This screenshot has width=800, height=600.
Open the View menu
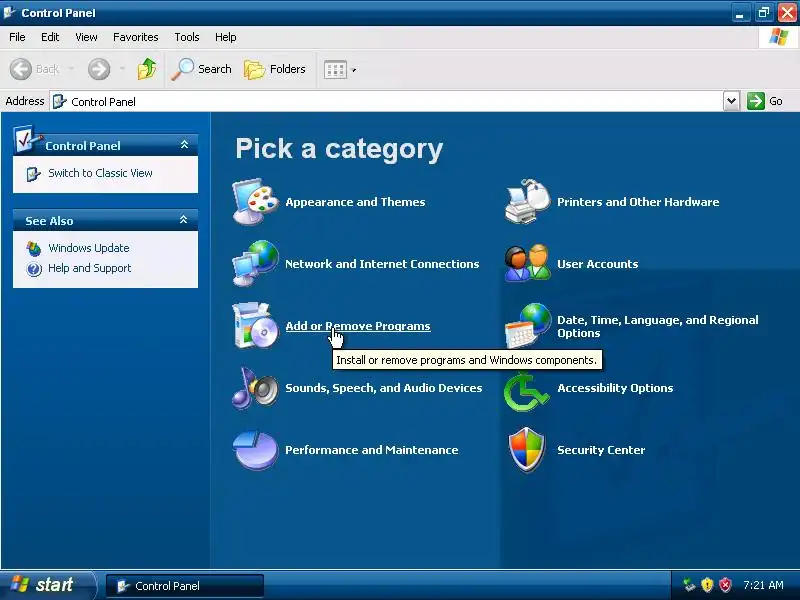(x=86, y=37)
